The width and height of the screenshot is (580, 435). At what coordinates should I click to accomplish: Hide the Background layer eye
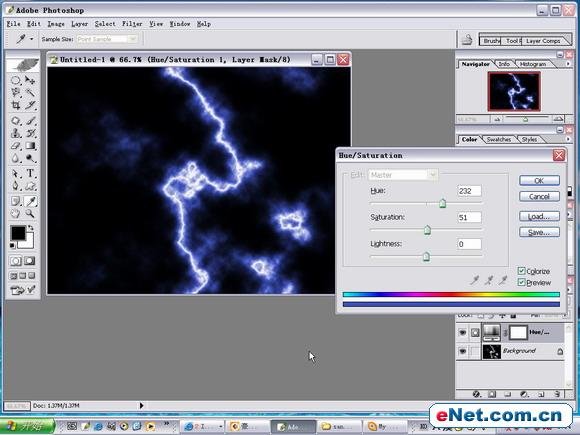point(462,351)
